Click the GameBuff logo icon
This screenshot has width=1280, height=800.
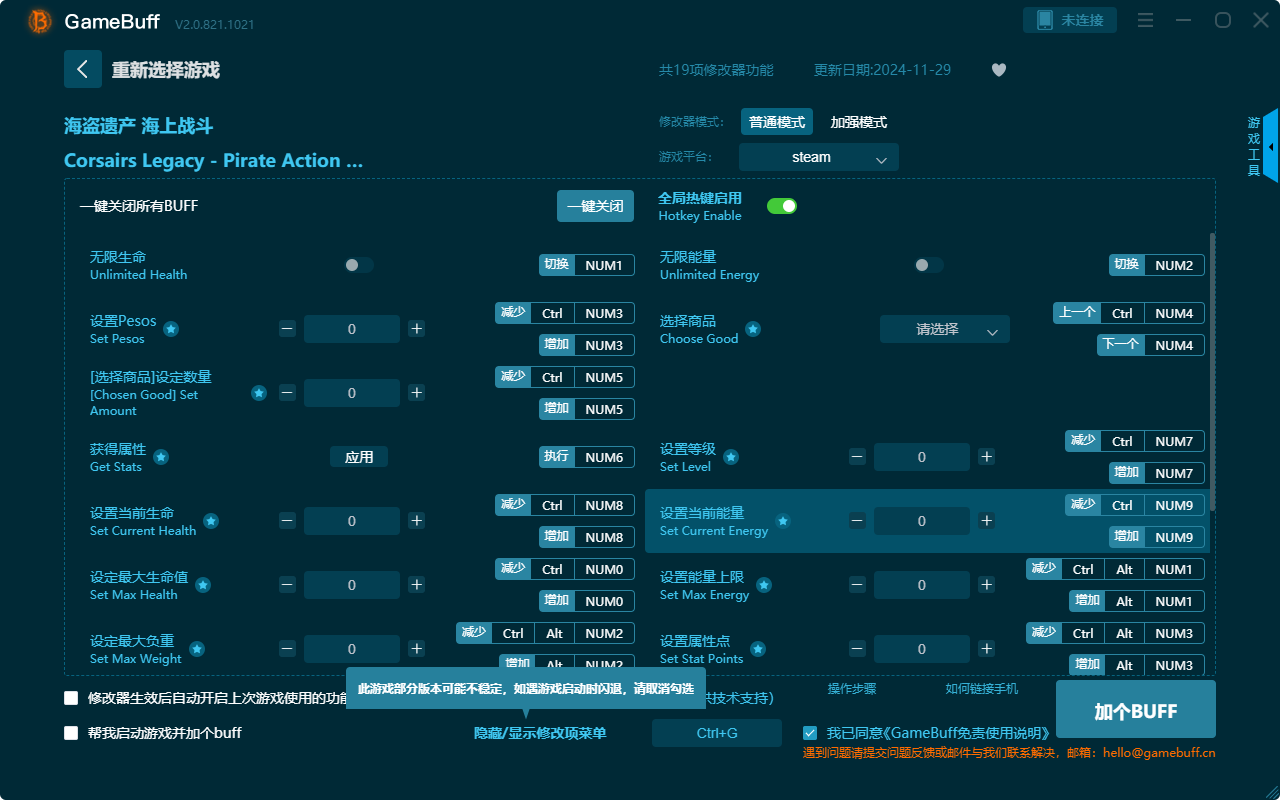(40, 21)
